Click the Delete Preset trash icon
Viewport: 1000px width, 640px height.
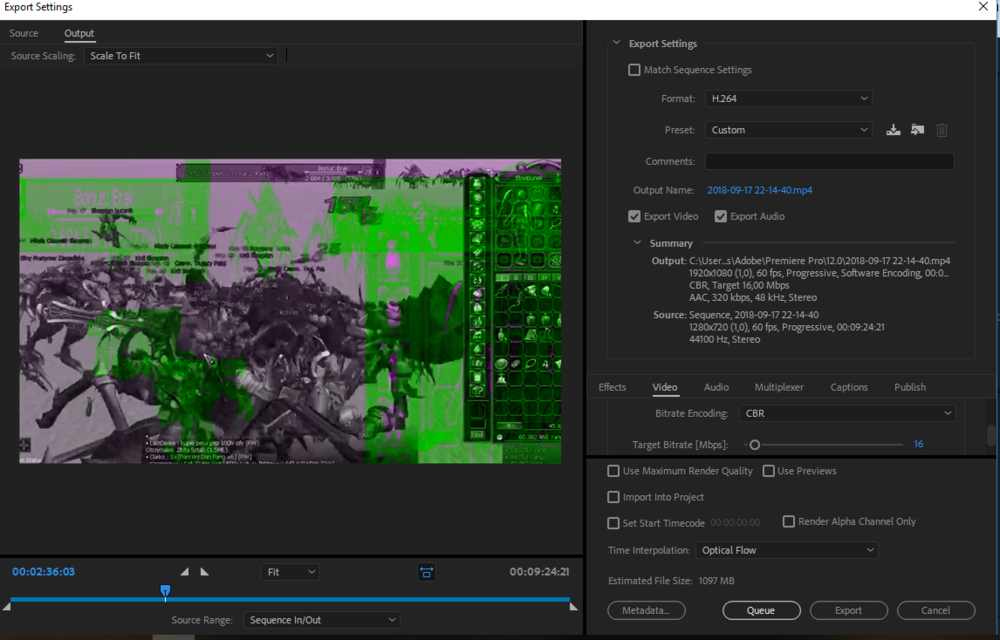pos(941,130)
